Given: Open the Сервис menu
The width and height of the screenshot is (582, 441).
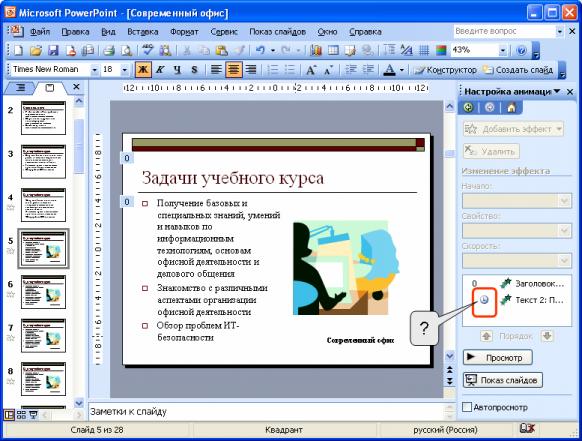Looking at the screenshot, I should tap(224, 32).
